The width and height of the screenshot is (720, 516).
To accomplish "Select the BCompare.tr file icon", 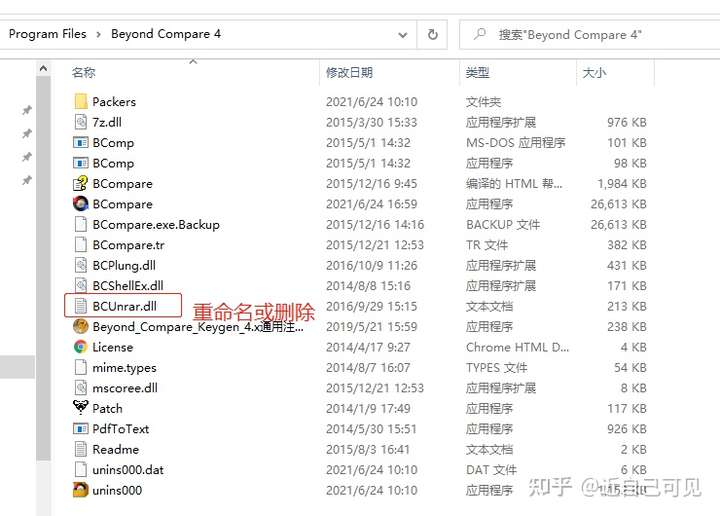I will pos(80,245).
